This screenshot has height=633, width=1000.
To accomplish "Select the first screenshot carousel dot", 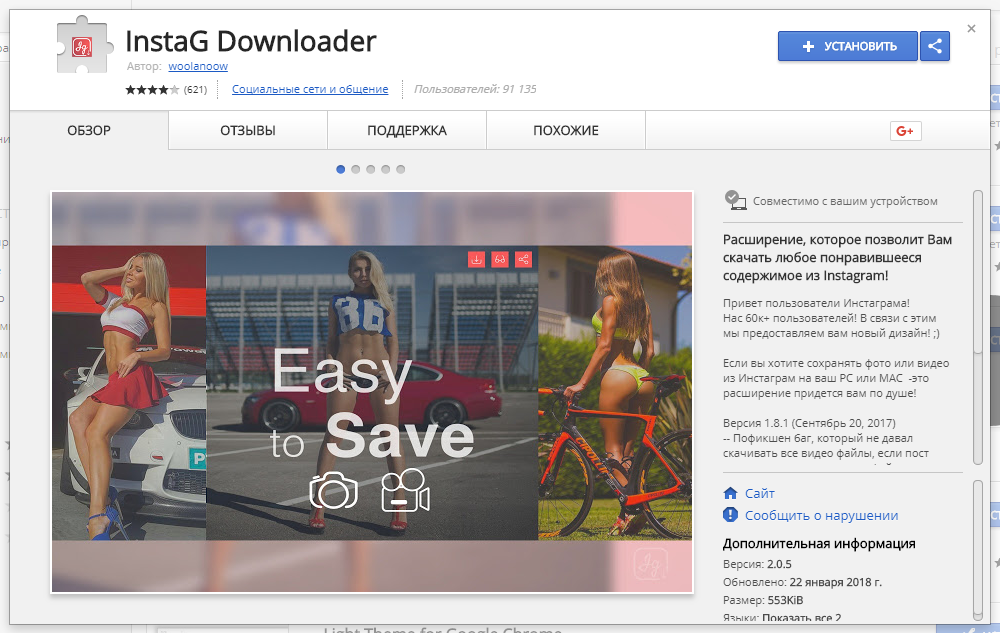I will coord(341,170).
